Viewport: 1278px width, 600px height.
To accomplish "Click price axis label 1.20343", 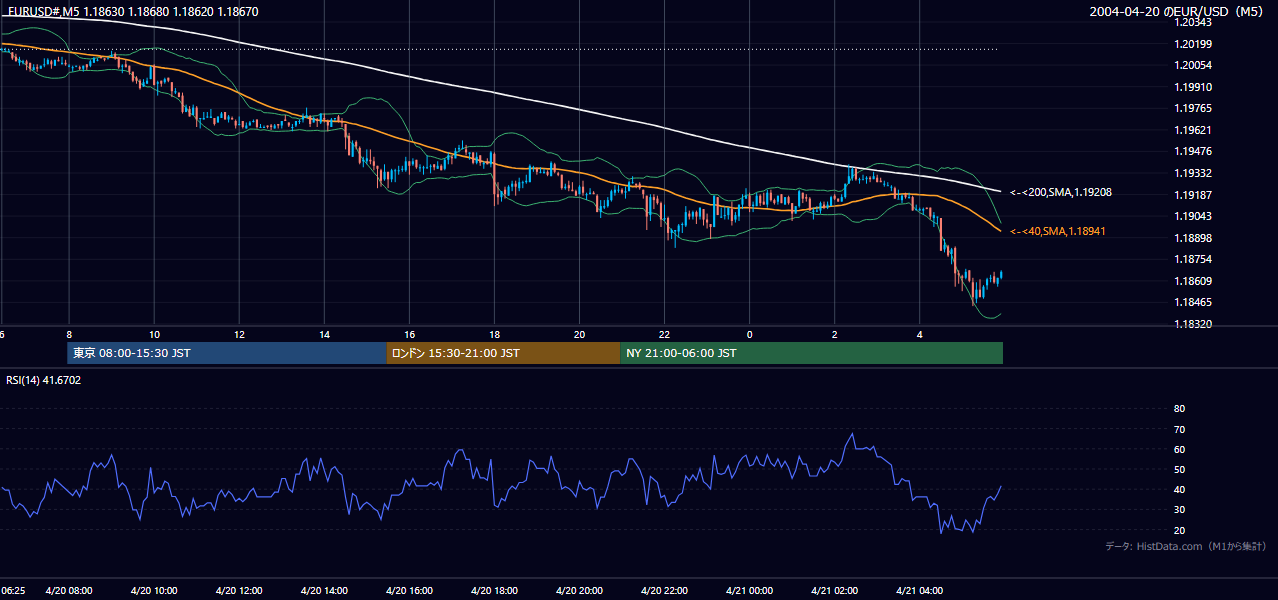I will coord(1193,22).
